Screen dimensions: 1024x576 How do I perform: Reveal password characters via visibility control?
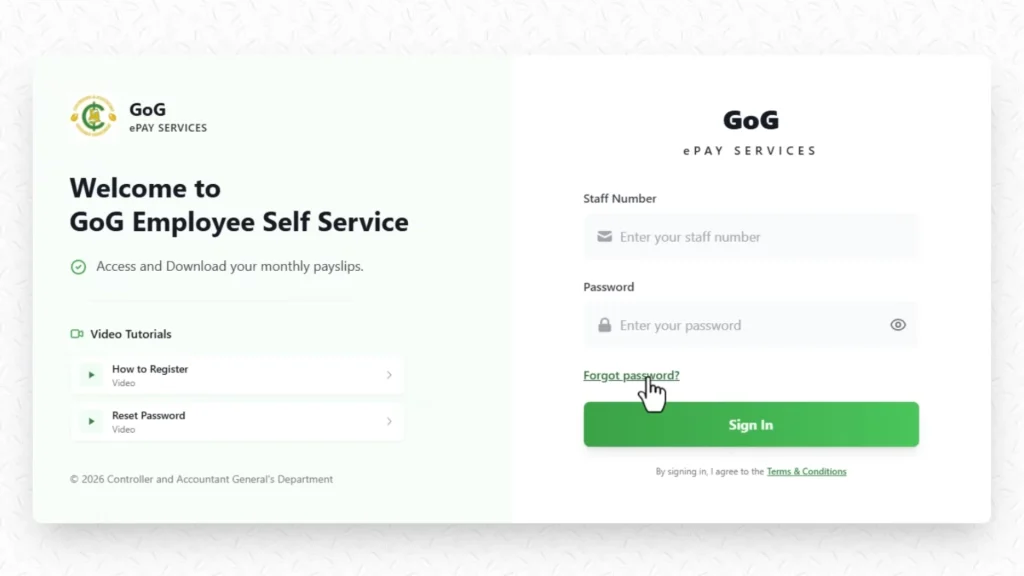[x=897, y=325]
